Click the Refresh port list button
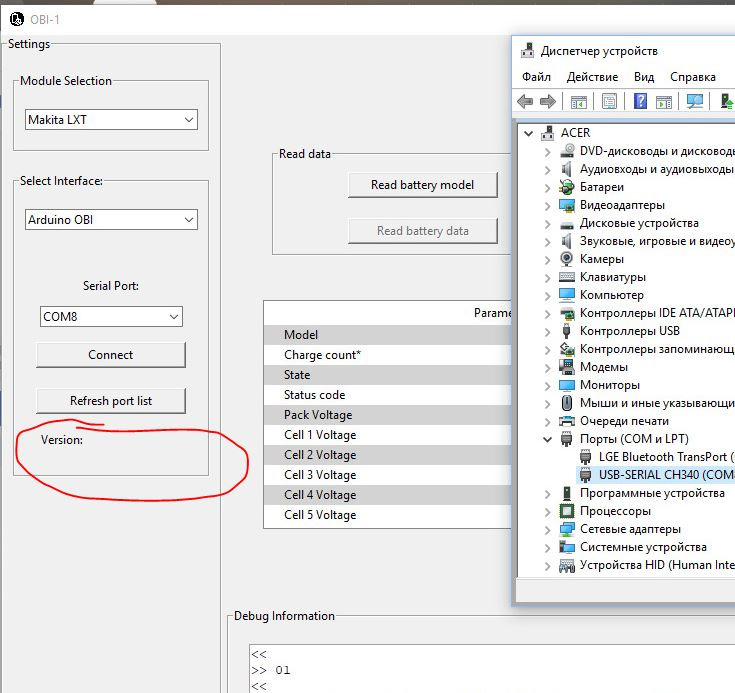Image resolution: width=735 pixels, height=693 pixels. (x=111, y=401)
